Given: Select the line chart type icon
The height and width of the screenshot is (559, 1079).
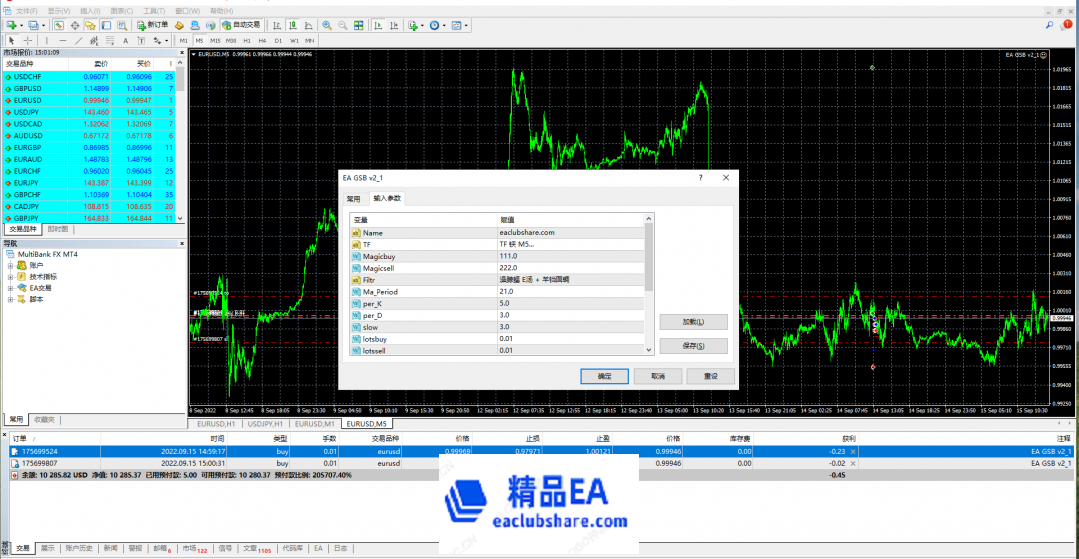Looking at the screenshot, I should point(308,25).
